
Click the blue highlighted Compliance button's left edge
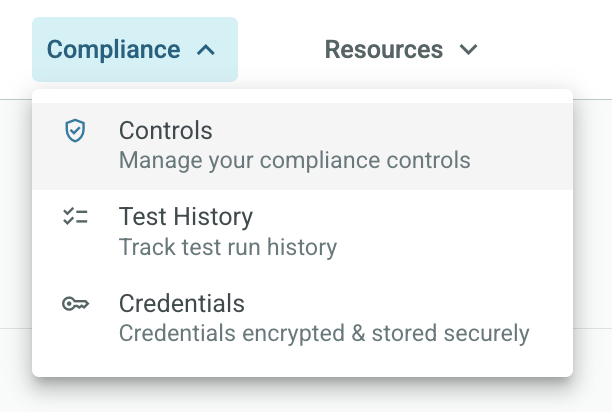pos(38,50)
